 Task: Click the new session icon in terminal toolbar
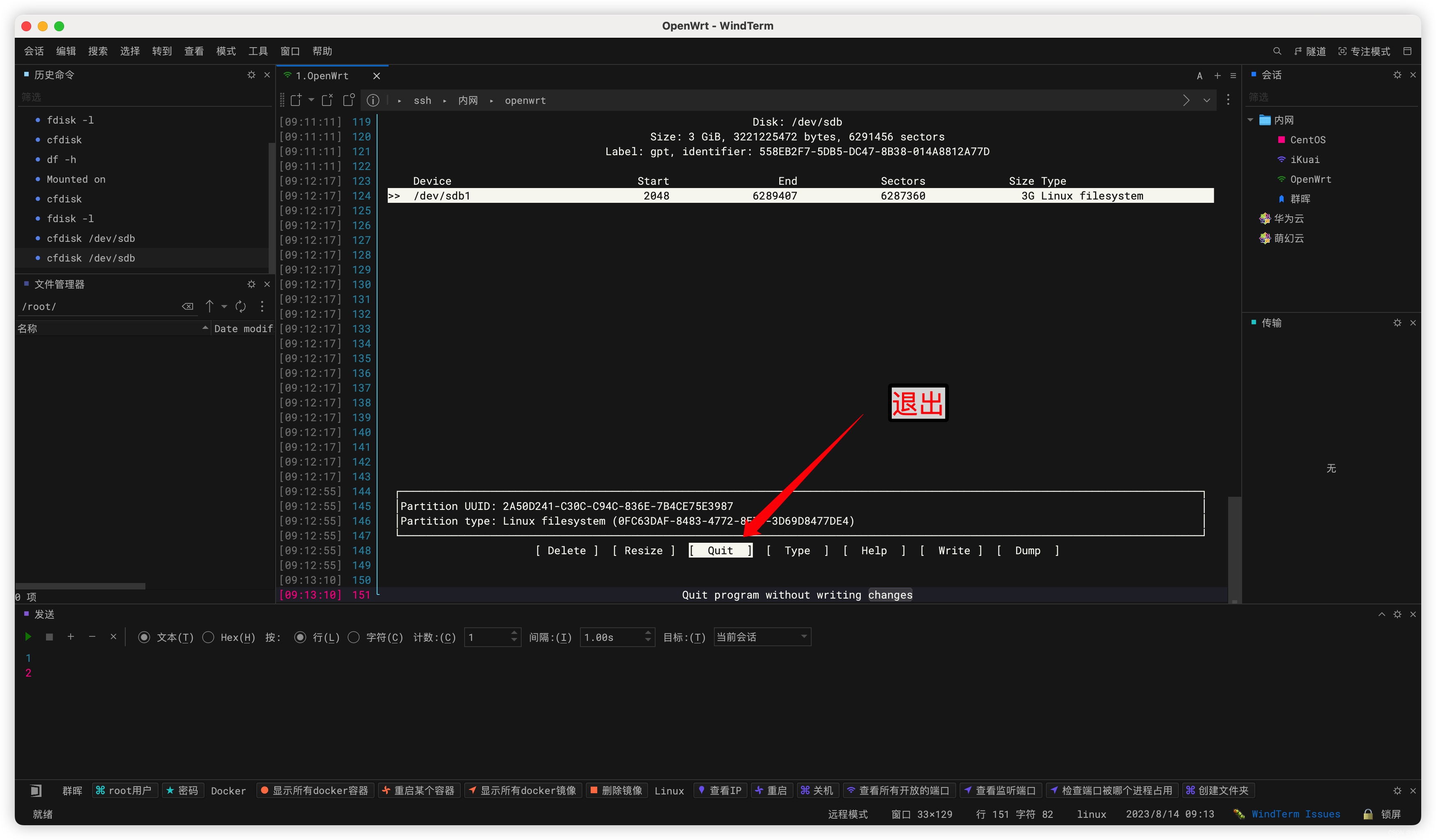pos(296,100)
